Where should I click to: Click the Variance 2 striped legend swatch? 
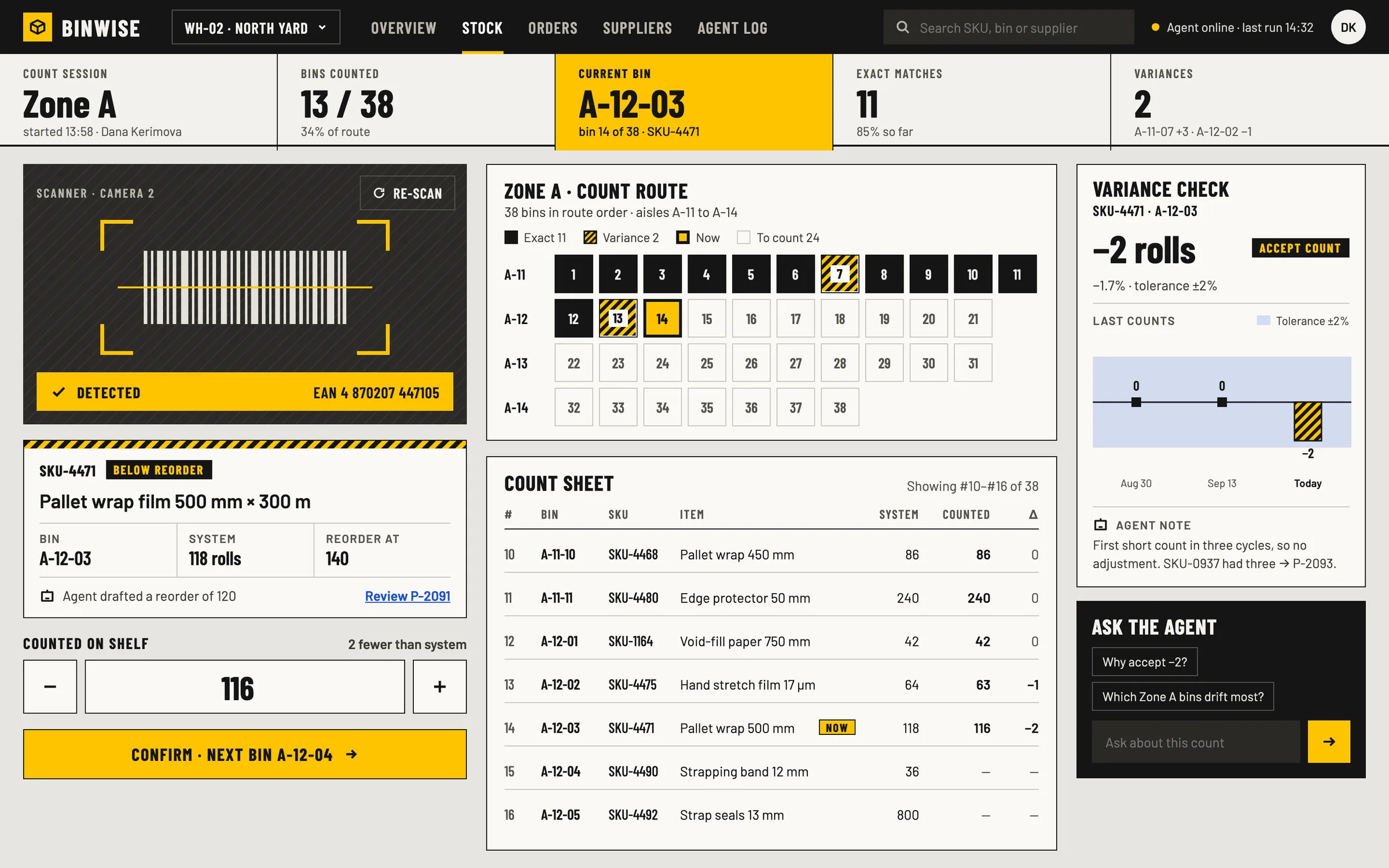coord(590,237)
